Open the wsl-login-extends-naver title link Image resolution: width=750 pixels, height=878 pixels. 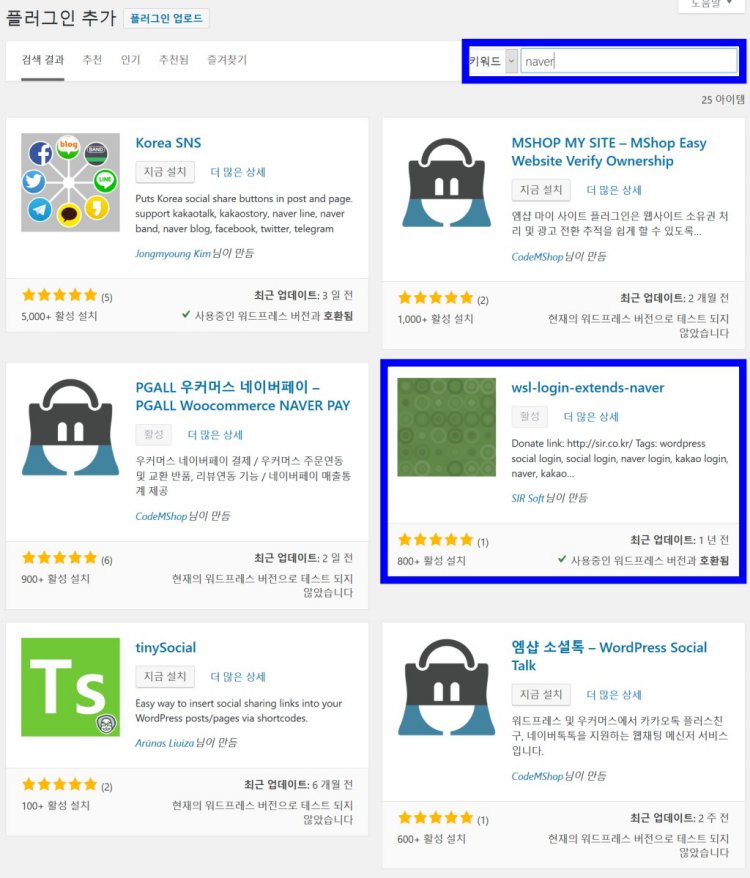click(588, 387)
